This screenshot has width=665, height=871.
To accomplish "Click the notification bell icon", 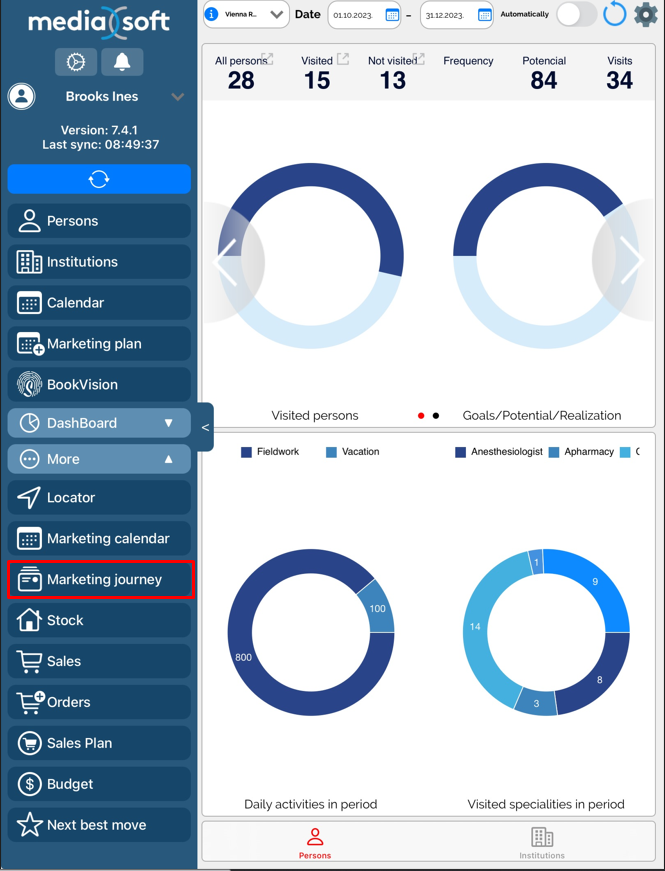I will [122, 62].
